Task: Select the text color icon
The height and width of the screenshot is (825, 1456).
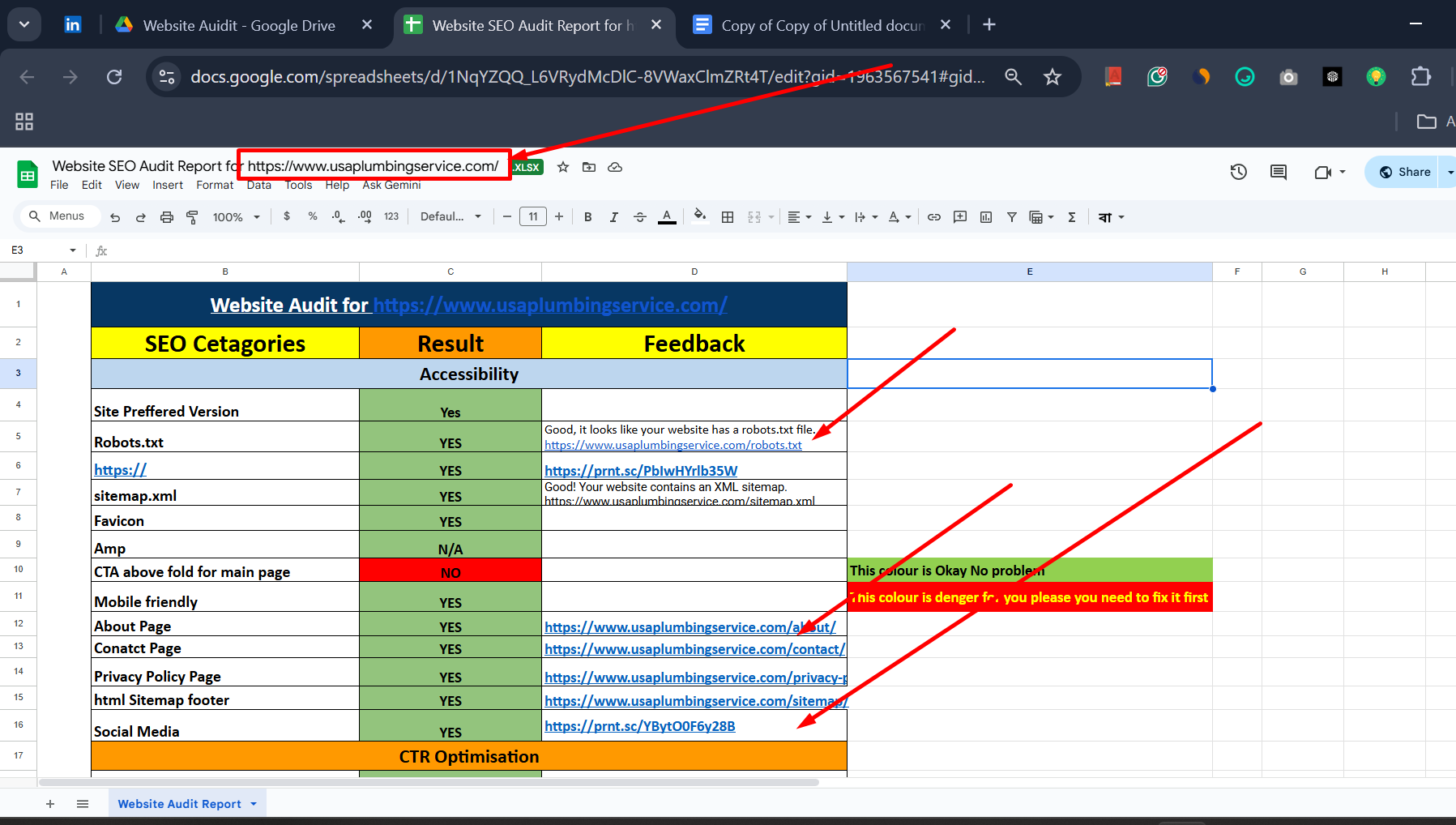Action: tap(667, 216)
